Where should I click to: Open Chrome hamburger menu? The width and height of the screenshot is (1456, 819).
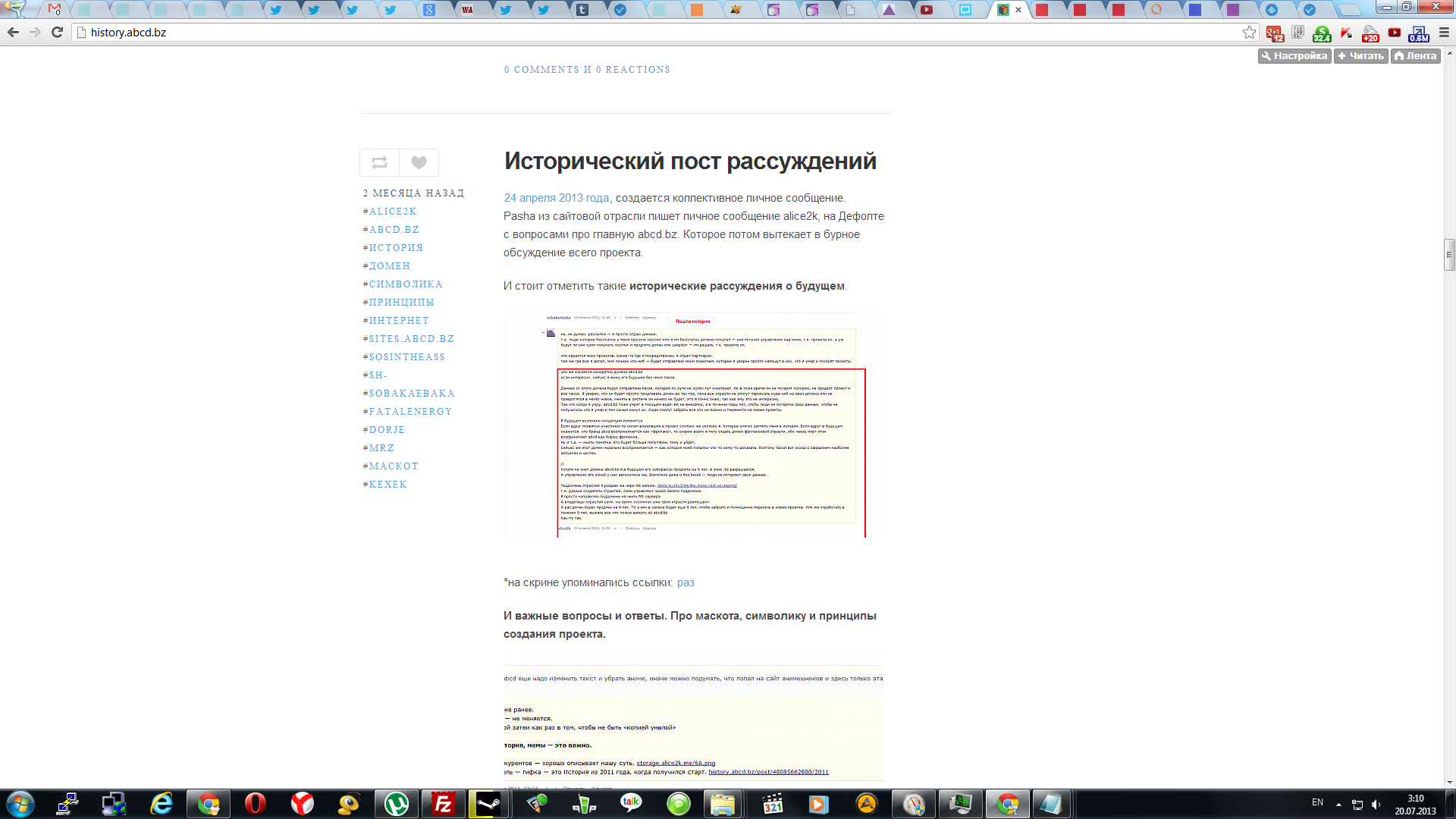pos(1444,33)
